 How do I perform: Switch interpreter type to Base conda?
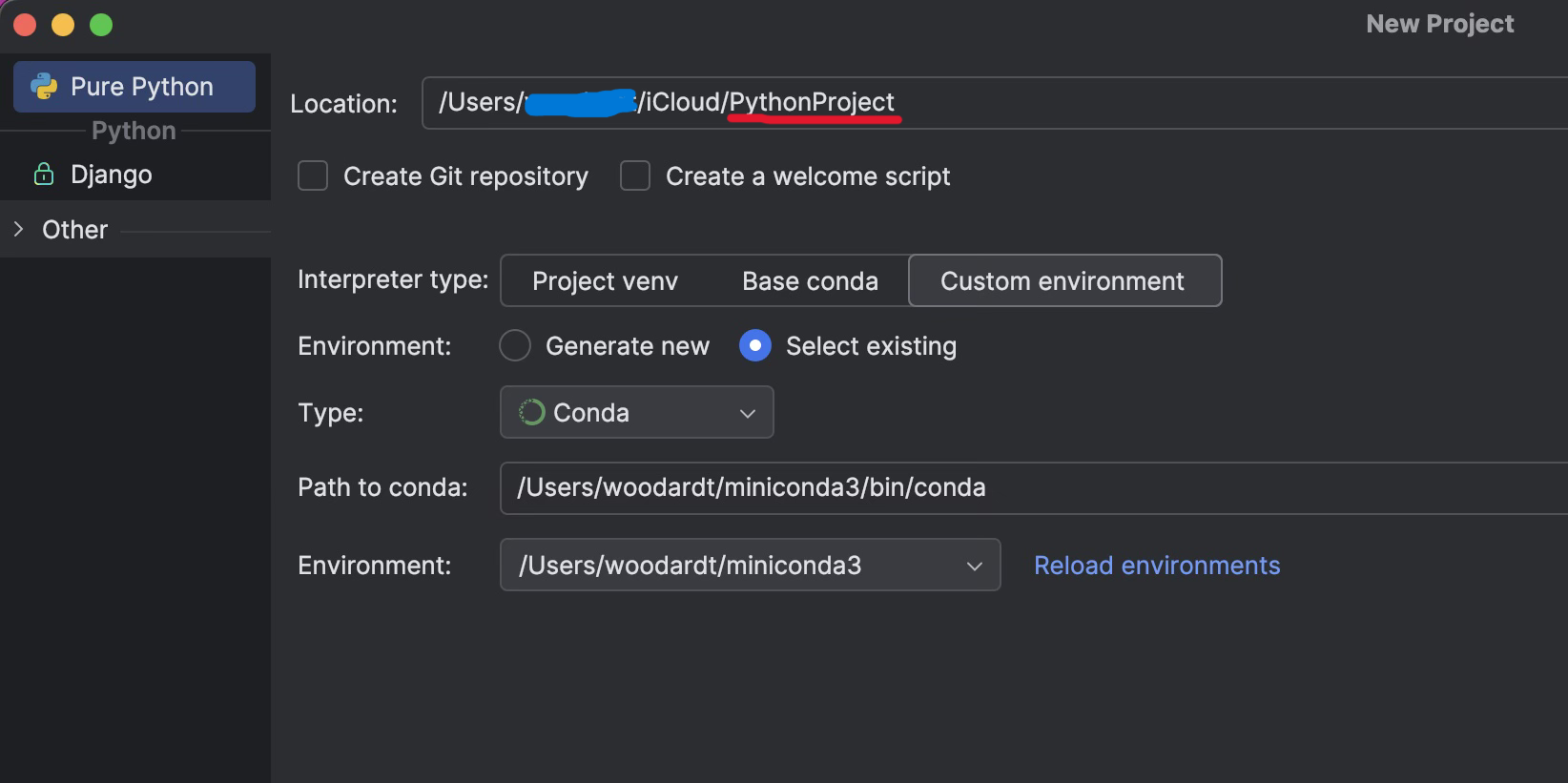(810, 281)
